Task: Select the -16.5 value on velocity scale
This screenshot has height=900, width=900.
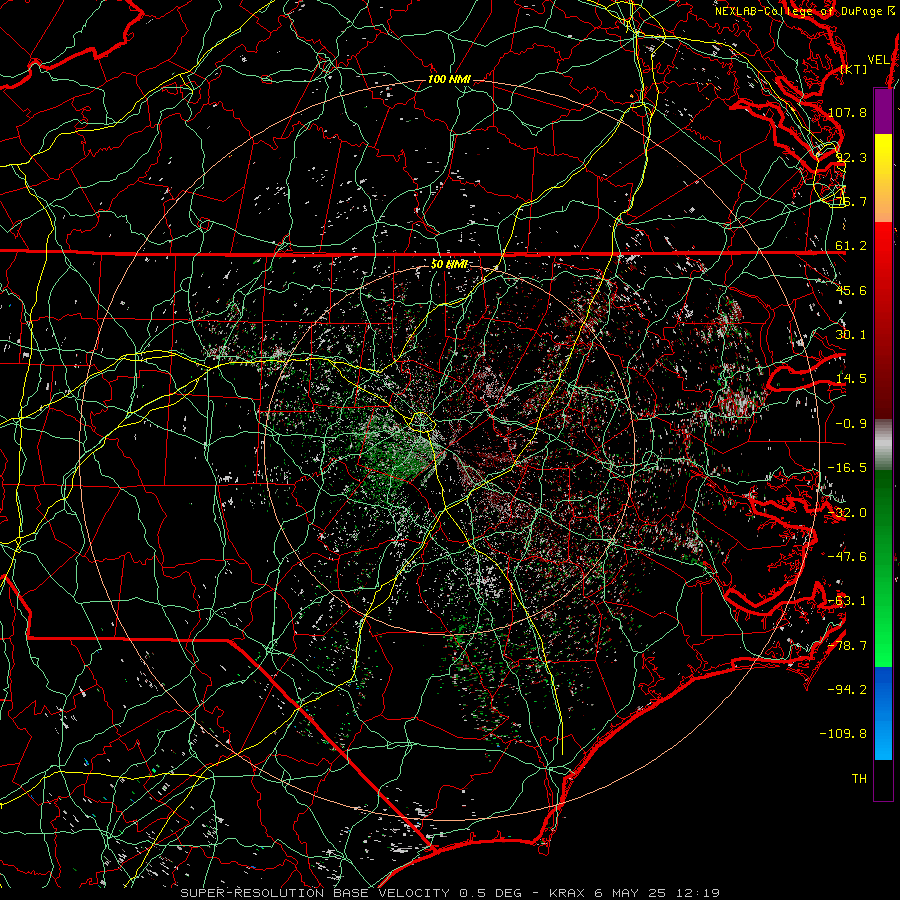Action: (x=847, y=468)
